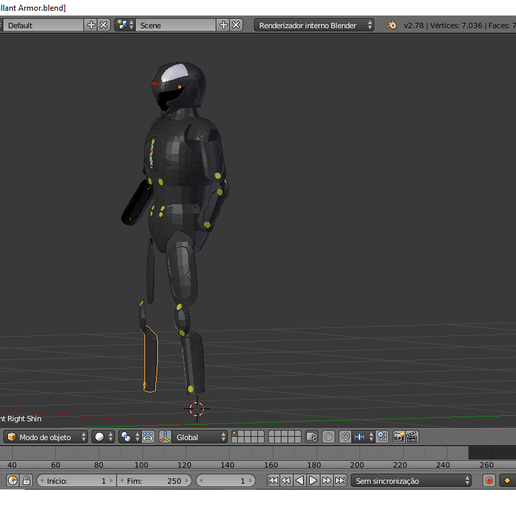The image size is (516, 516).
Task: Open the Sem sincronização sync dropdown
Action: pos(411,481)
